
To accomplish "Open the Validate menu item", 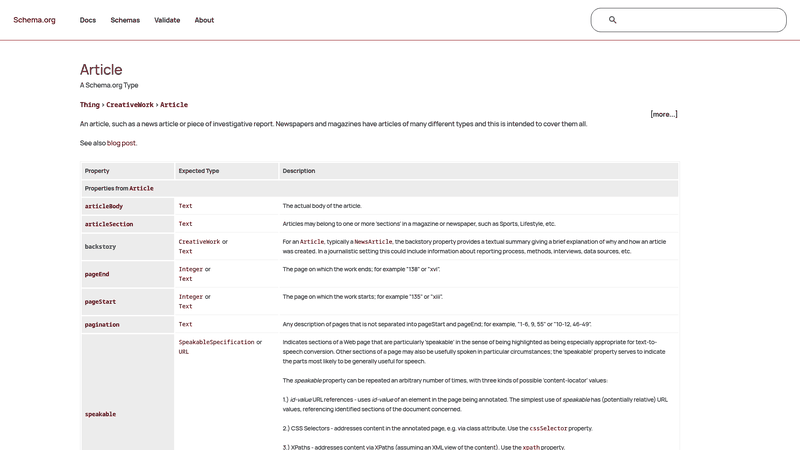I will click(167, 20).
